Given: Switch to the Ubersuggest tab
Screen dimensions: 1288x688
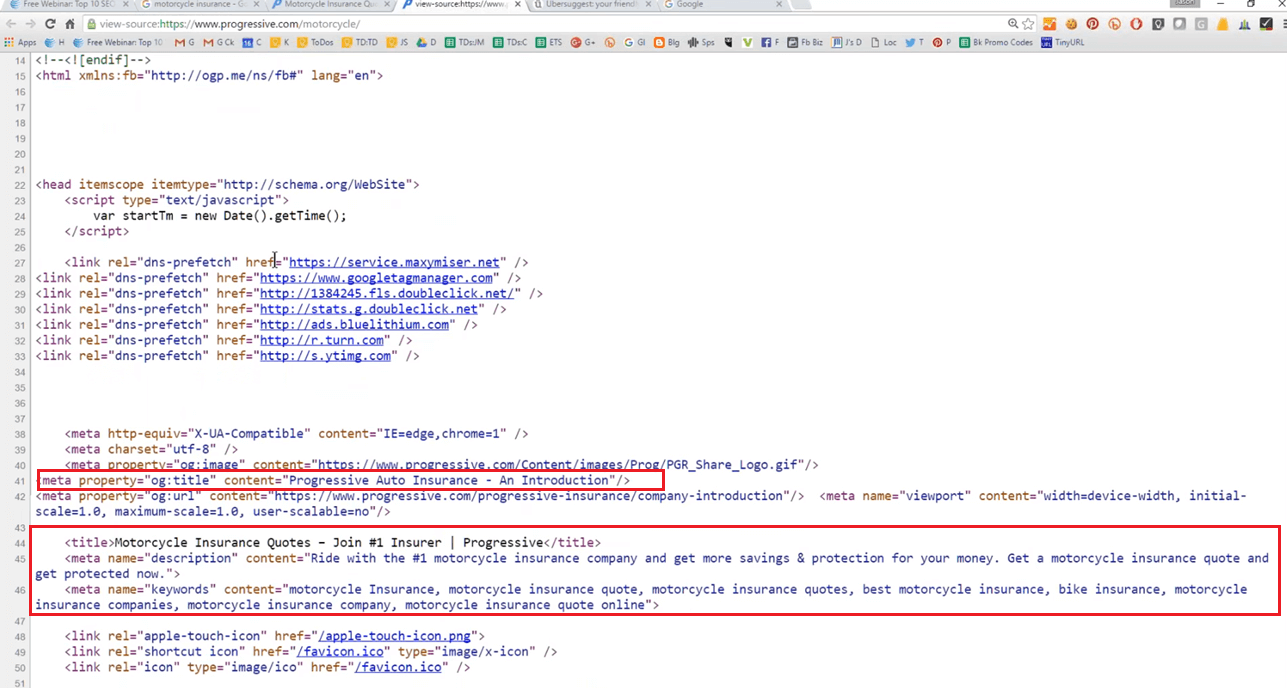Looking at the screenshot, I should [x=585, y=5].
